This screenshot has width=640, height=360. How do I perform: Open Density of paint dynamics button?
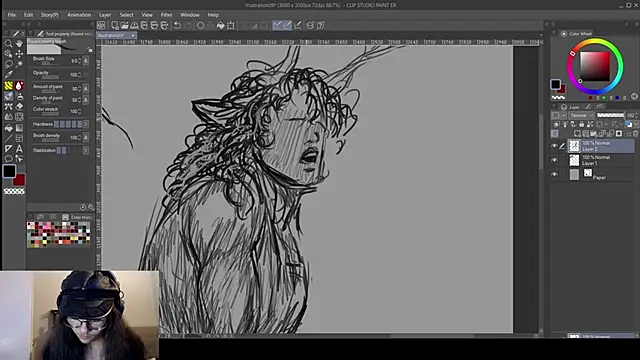(x=86, y=100)
